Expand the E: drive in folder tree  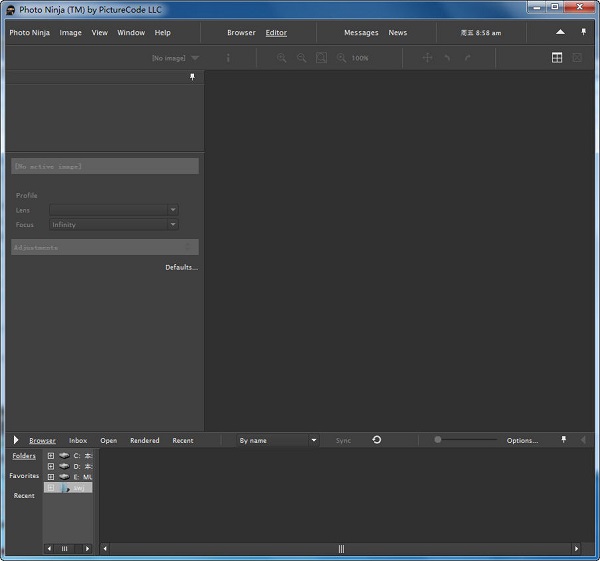click(51, 477)
